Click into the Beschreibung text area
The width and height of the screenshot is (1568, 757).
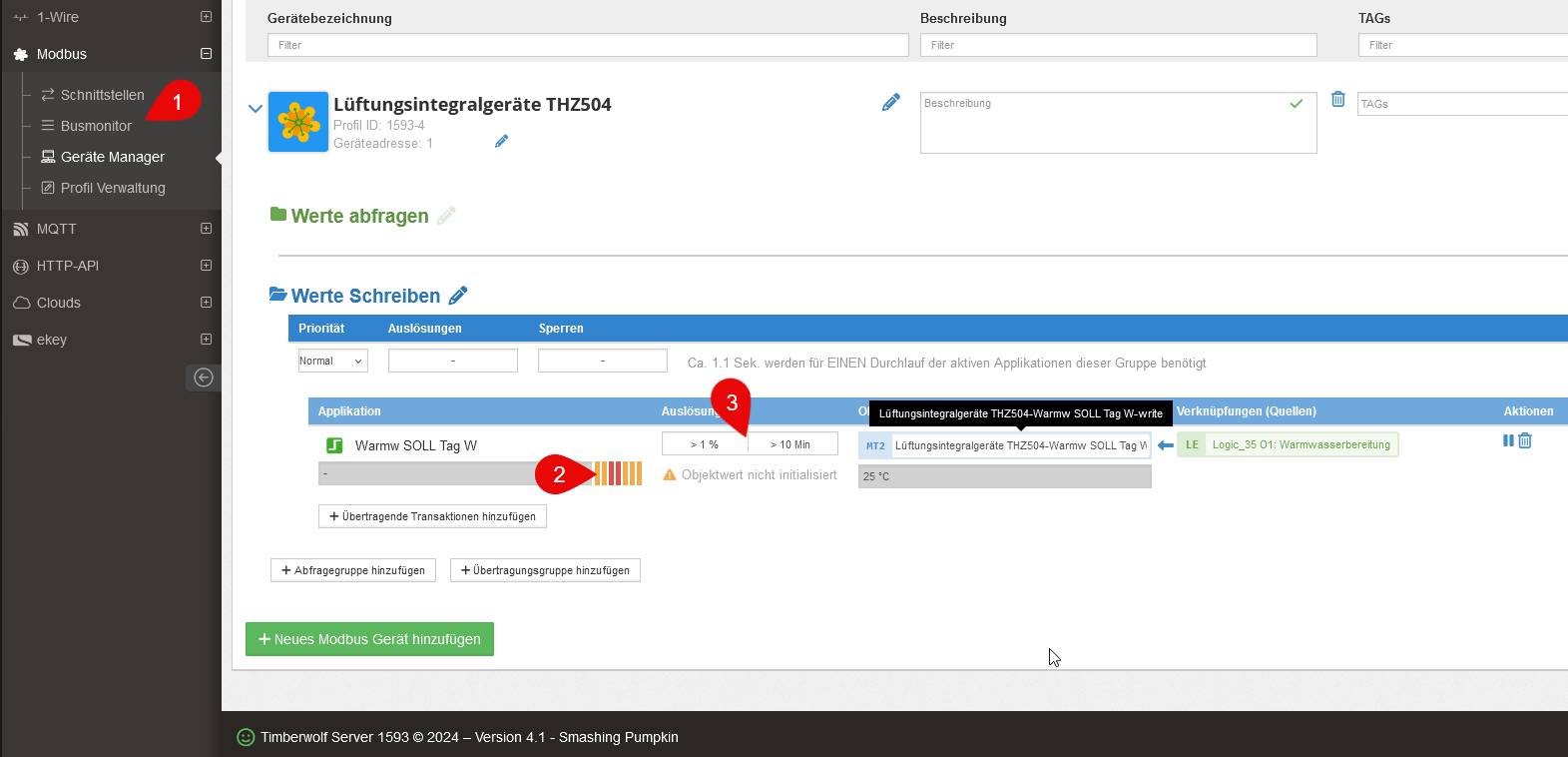1118,123
